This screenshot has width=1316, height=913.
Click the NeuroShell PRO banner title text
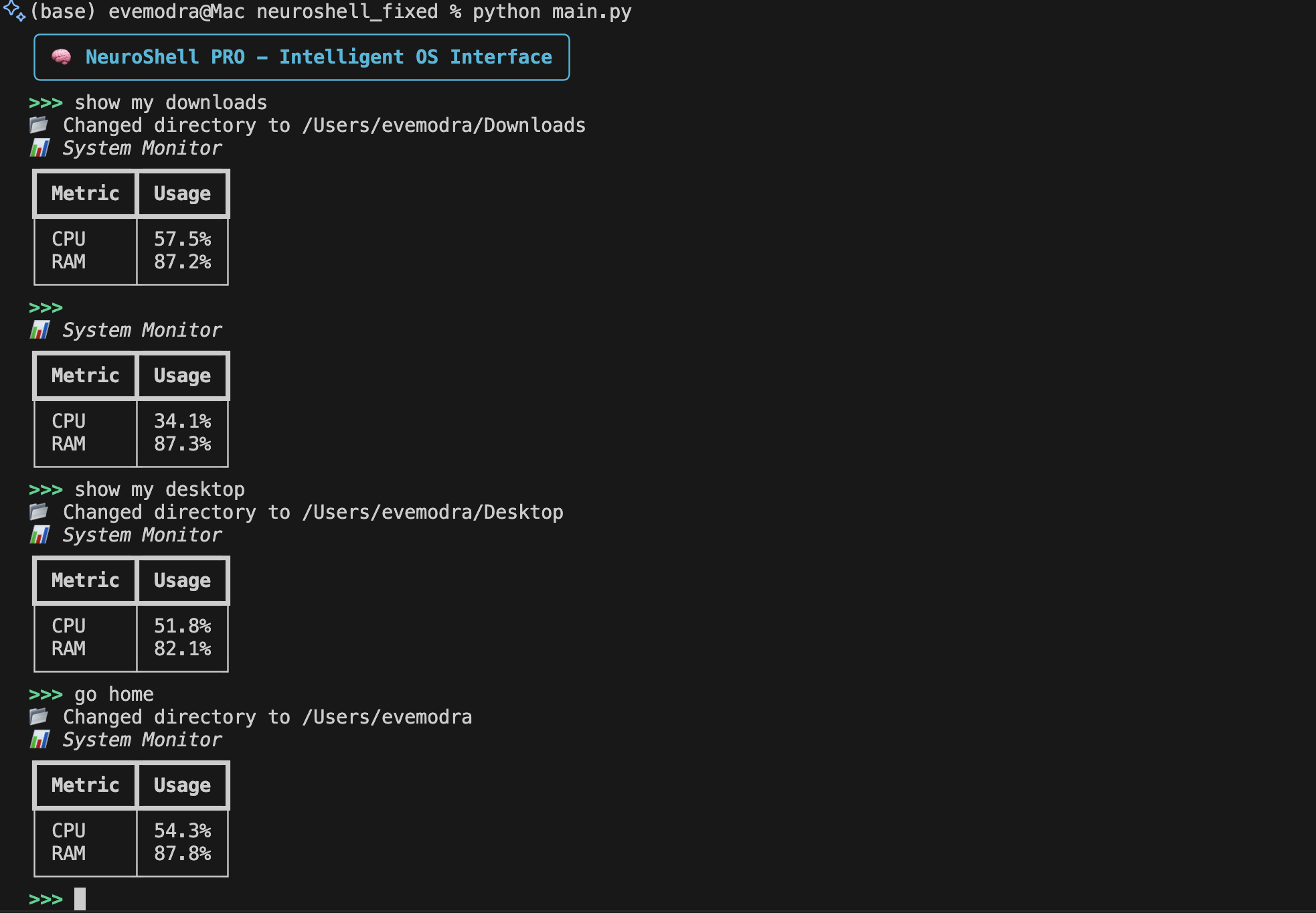click(318, 57)
